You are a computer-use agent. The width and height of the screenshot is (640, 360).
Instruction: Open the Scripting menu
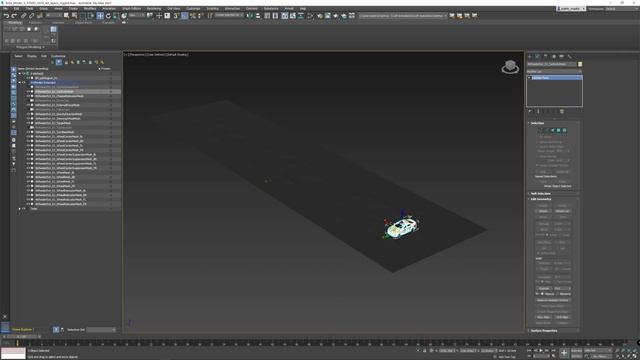coord(212,9)
